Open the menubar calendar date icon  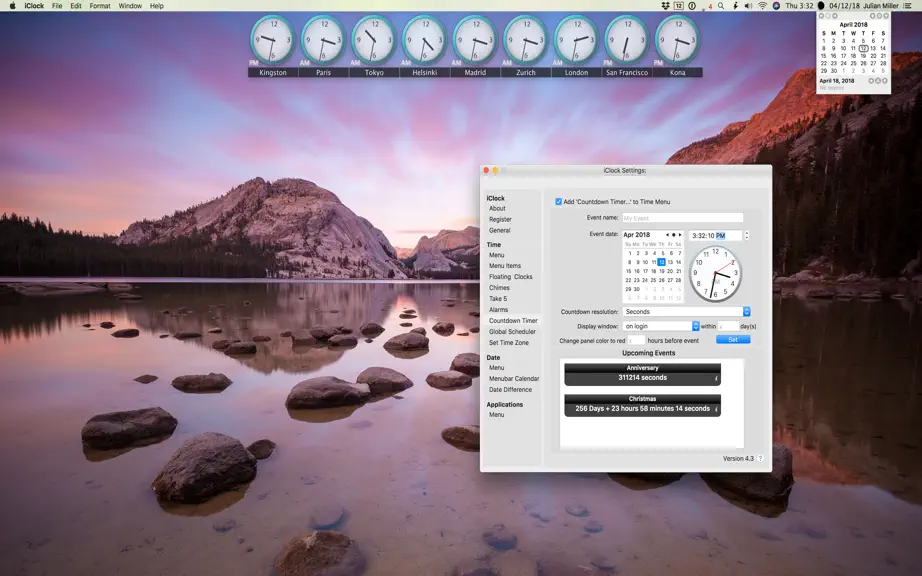pyautogui.click(x=679, y=6)
